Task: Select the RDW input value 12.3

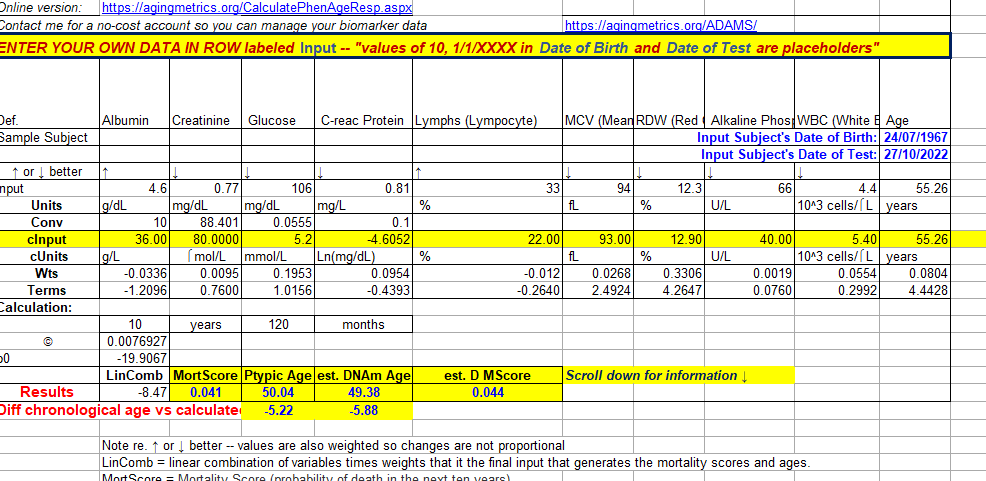Action: [670, 189]
